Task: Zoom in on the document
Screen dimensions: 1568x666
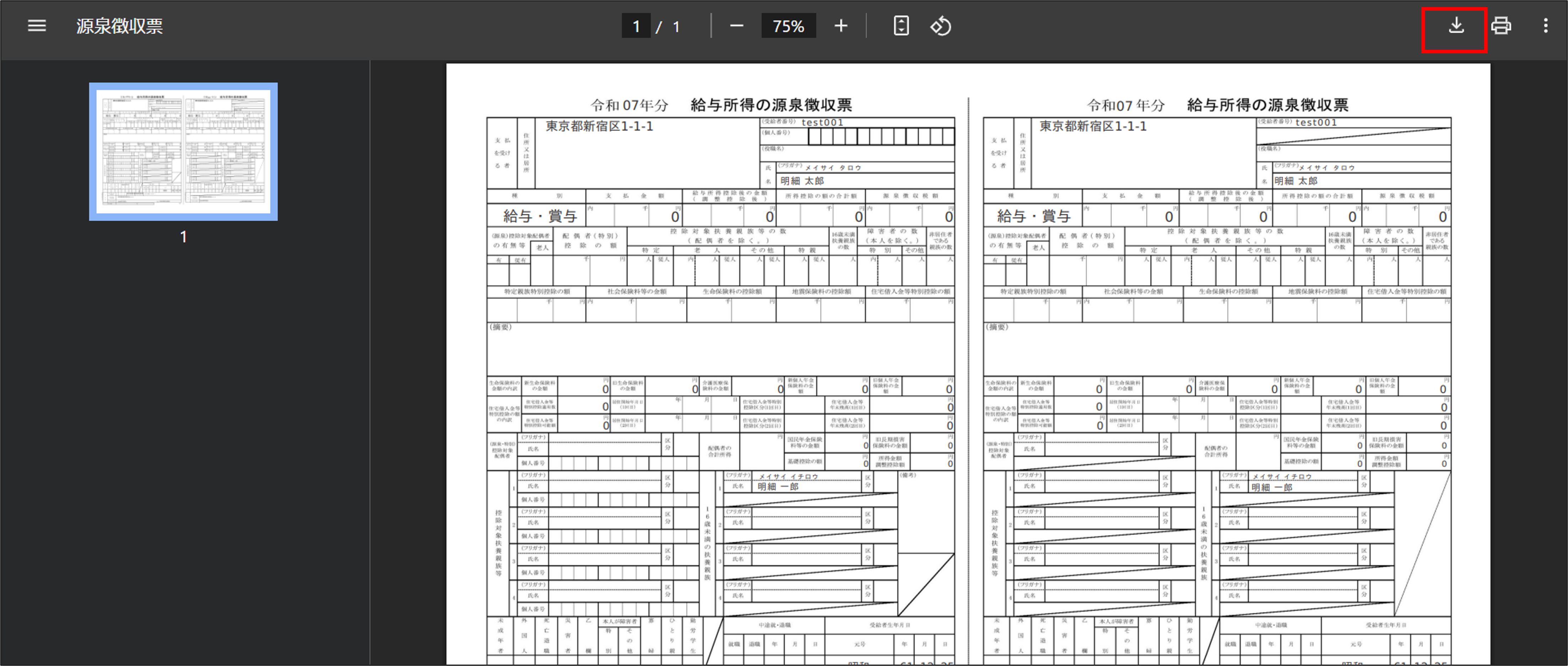Action: tap(841, 26)
